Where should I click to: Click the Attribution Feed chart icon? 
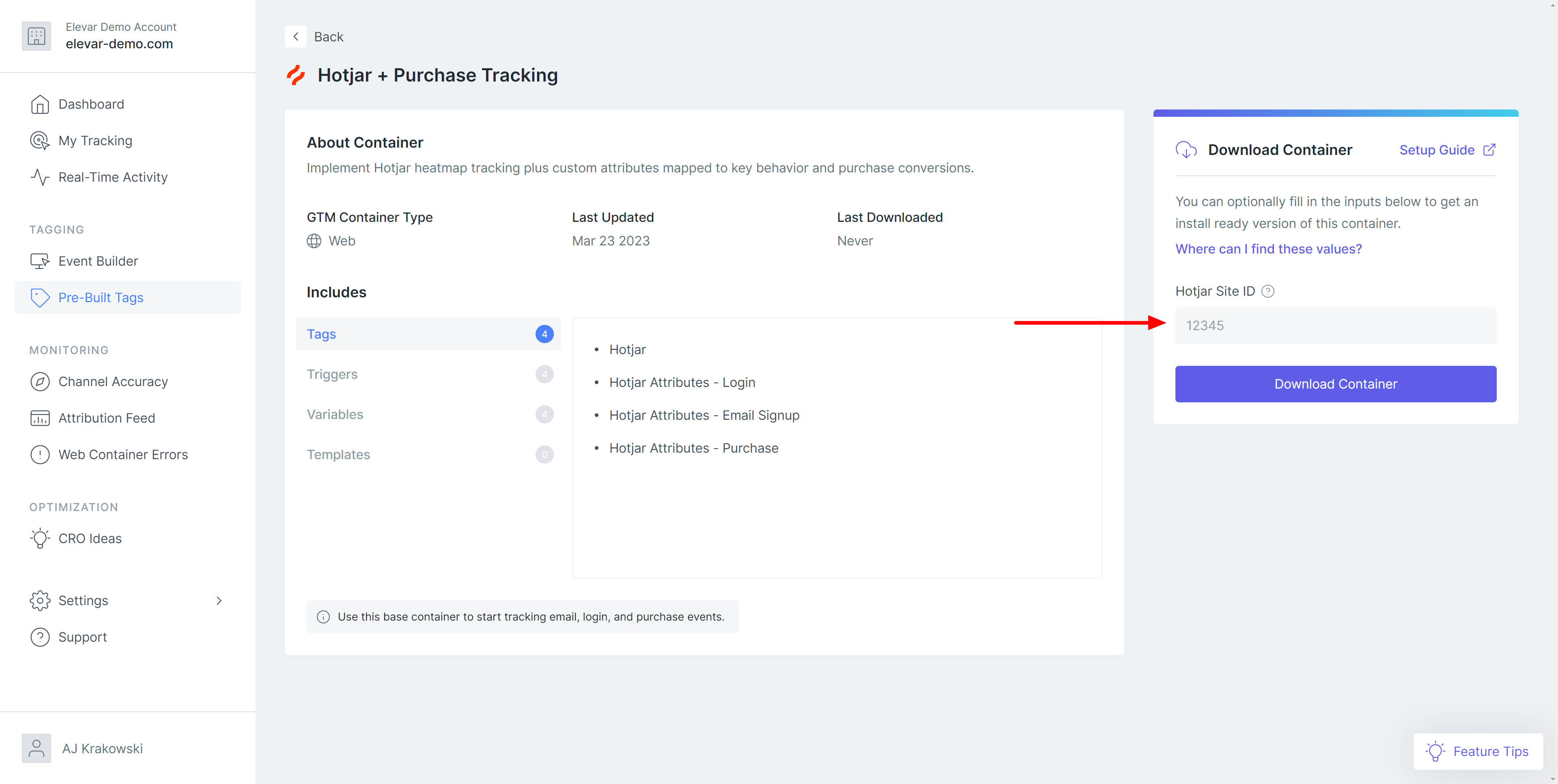pos(39,418)
